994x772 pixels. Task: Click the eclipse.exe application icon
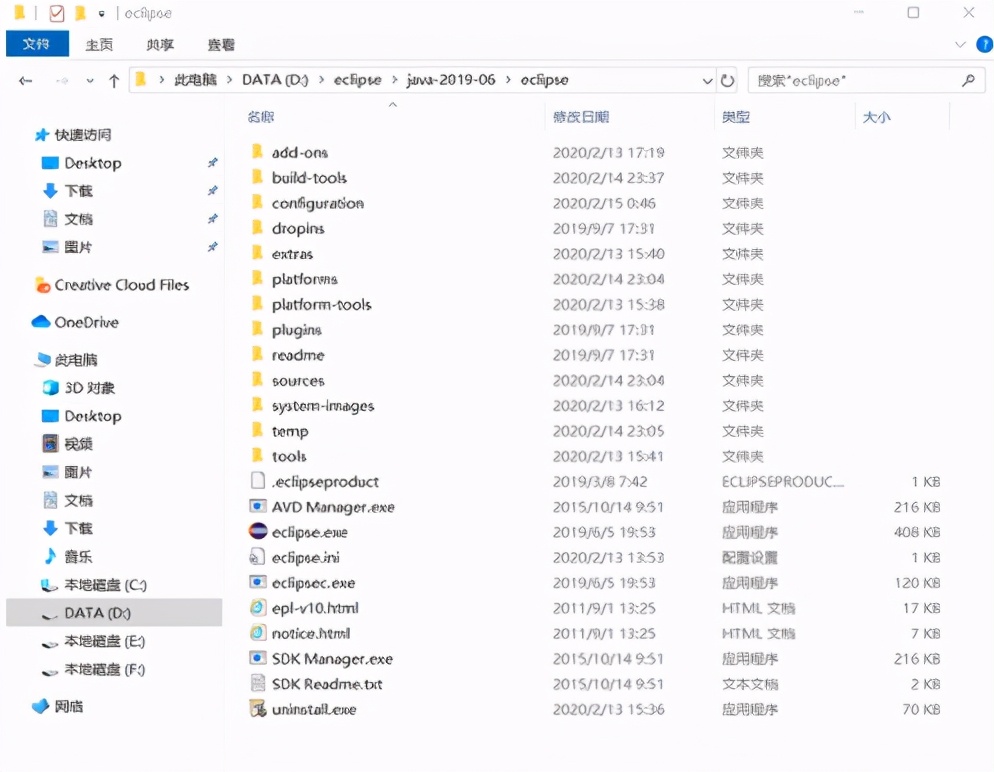pos(257,531)
